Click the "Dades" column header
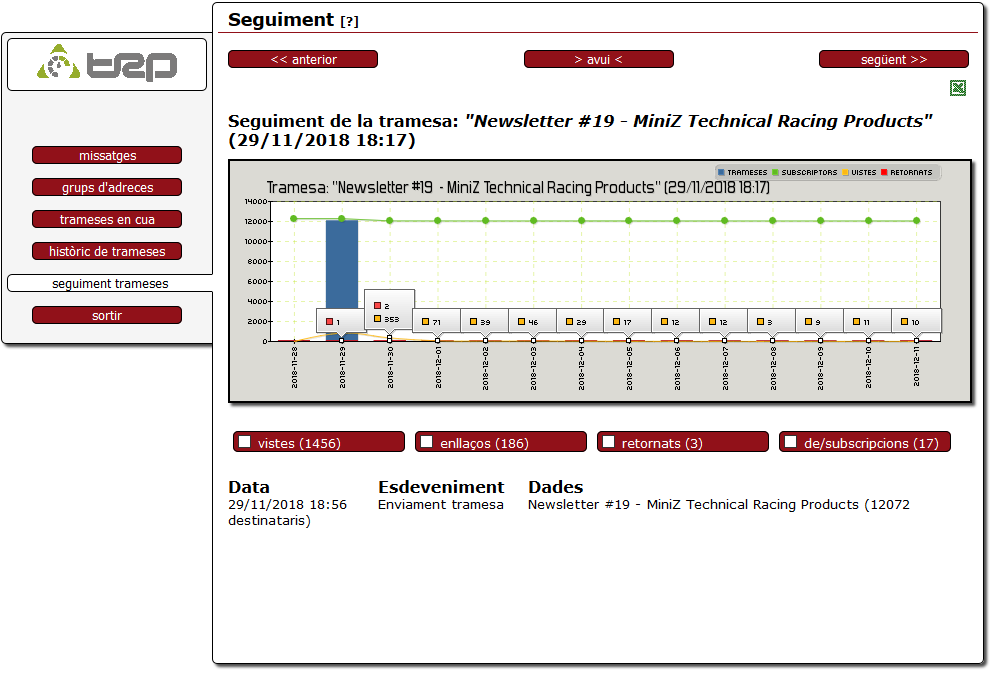This screenshot has height=674, width=997. [556, 487]
